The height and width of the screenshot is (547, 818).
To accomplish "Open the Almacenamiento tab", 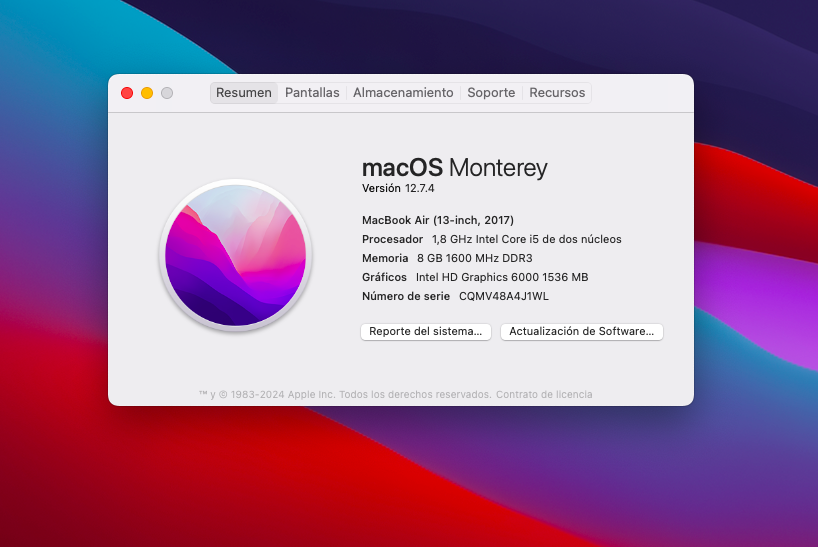I will (403, 93).
